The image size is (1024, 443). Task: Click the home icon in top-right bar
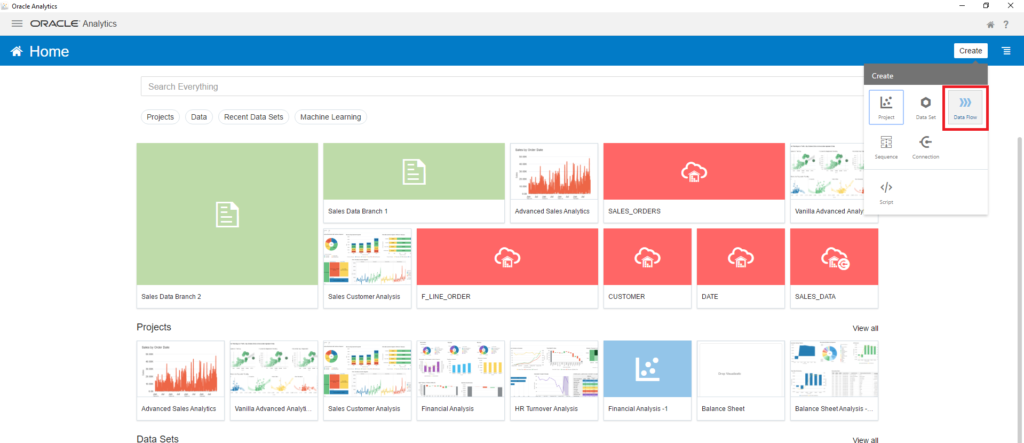coord(990,25)
